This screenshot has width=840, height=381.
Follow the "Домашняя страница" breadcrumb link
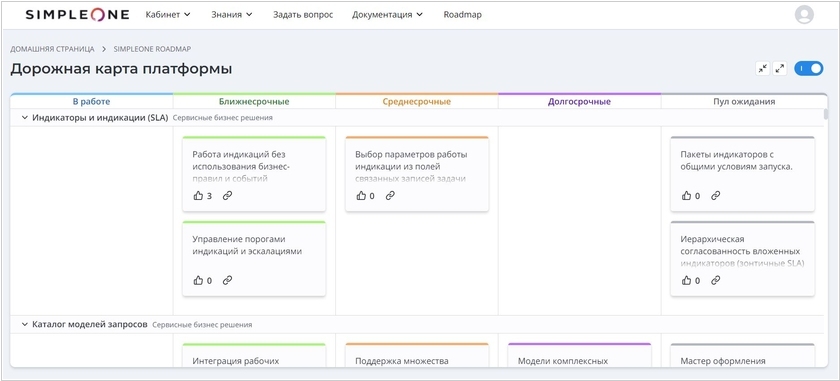[52, 49]
